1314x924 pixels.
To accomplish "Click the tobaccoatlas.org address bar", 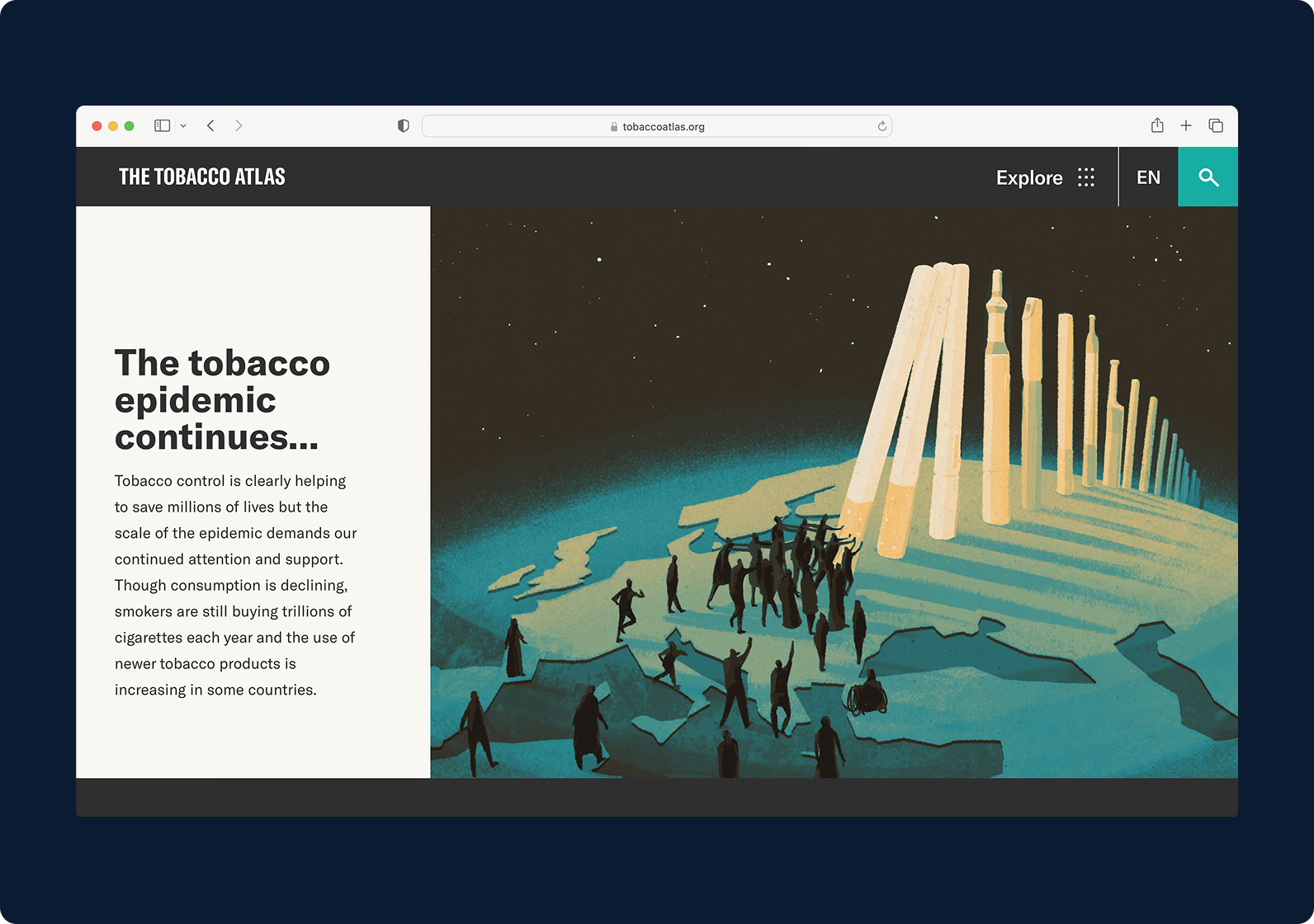I will pyautogui.click(x=657, y=126).
